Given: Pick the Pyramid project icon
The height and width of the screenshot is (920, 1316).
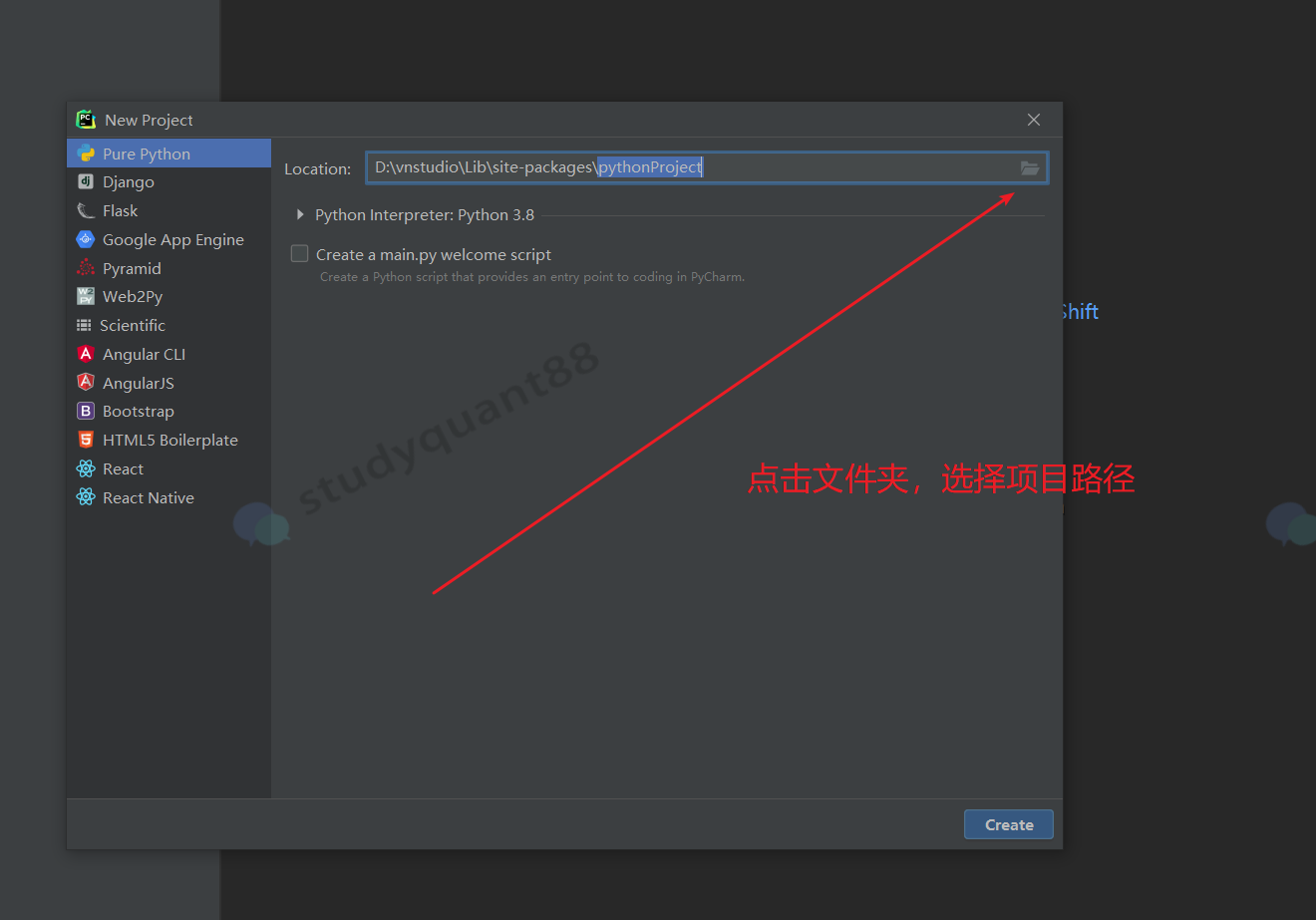Looking at the screenshot, I should coord(86,268).
